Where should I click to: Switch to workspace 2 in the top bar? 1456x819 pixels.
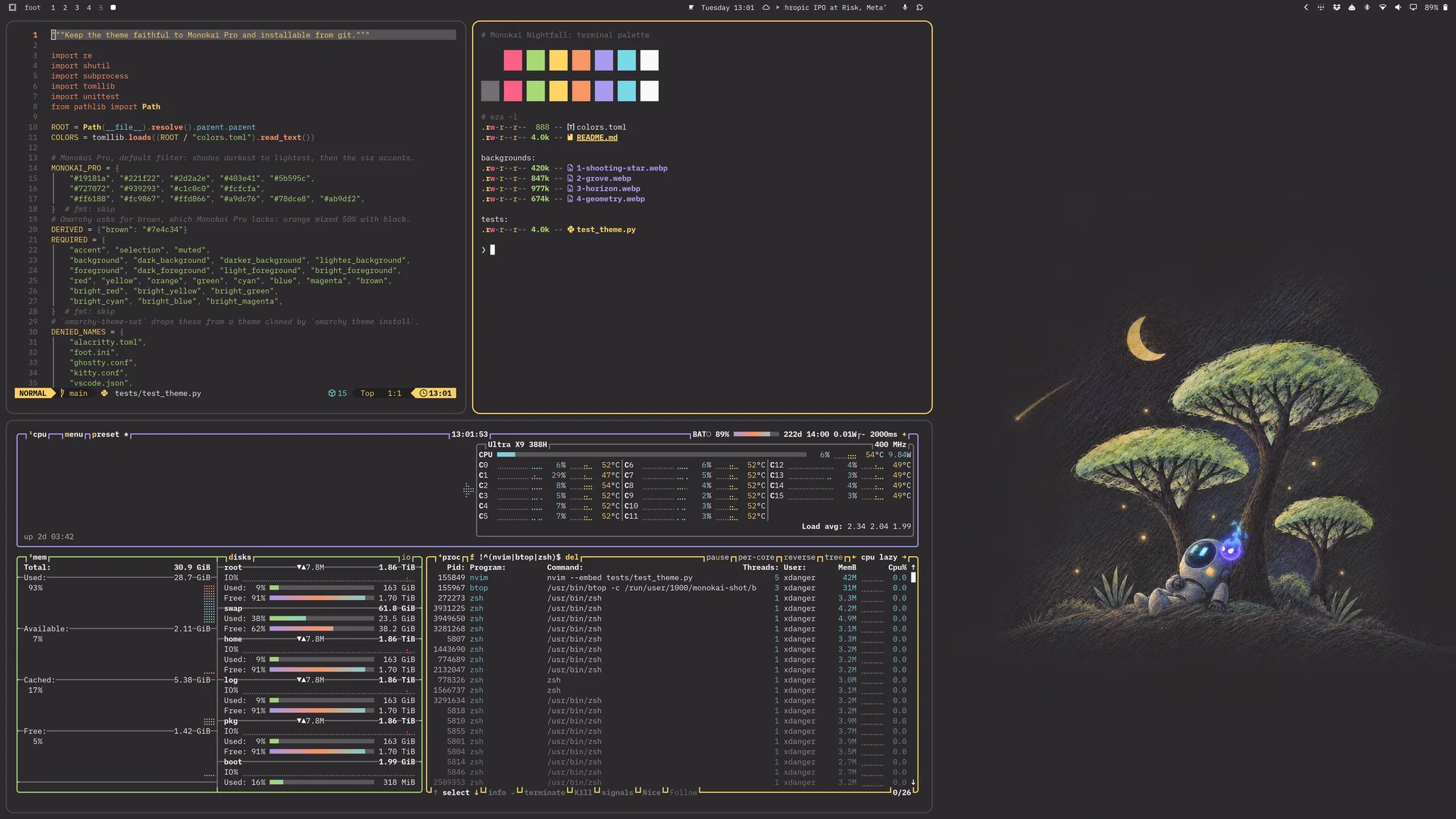(x=65, y=8)
